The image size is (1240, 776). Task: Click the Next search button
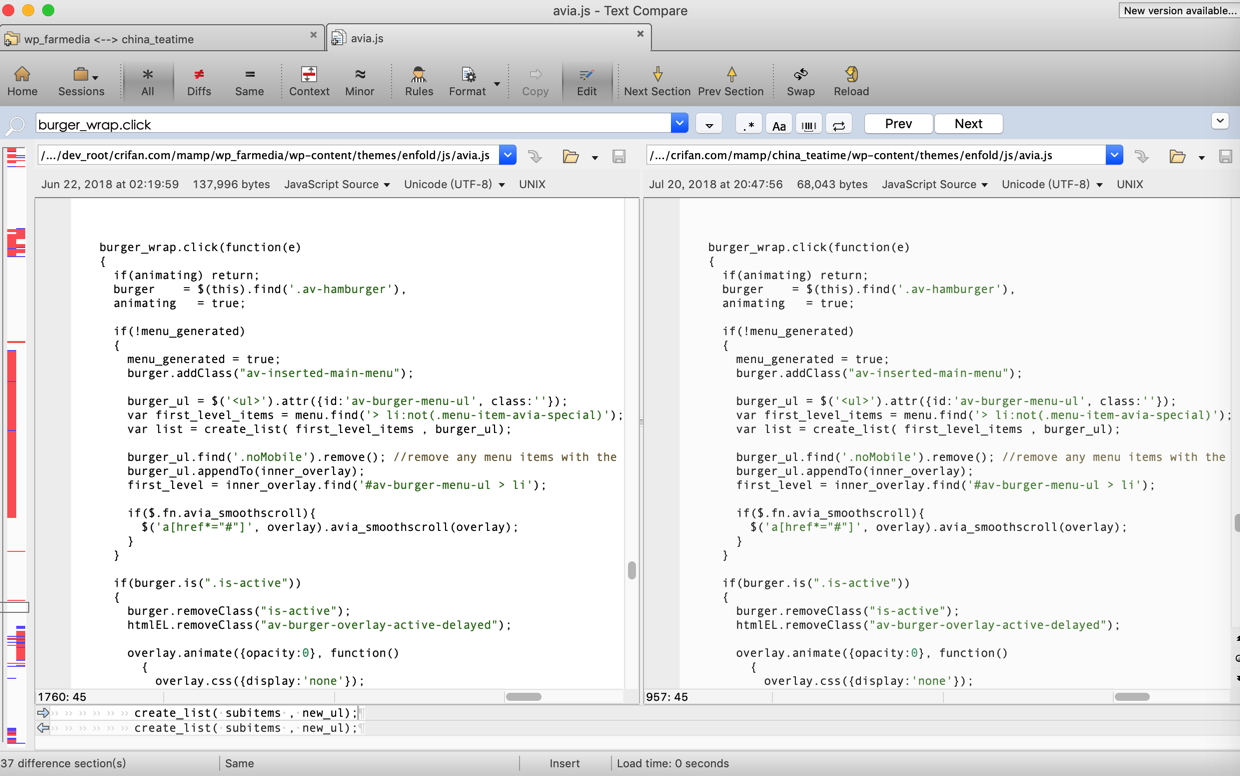pyautogui.click(x=968, y=124)
